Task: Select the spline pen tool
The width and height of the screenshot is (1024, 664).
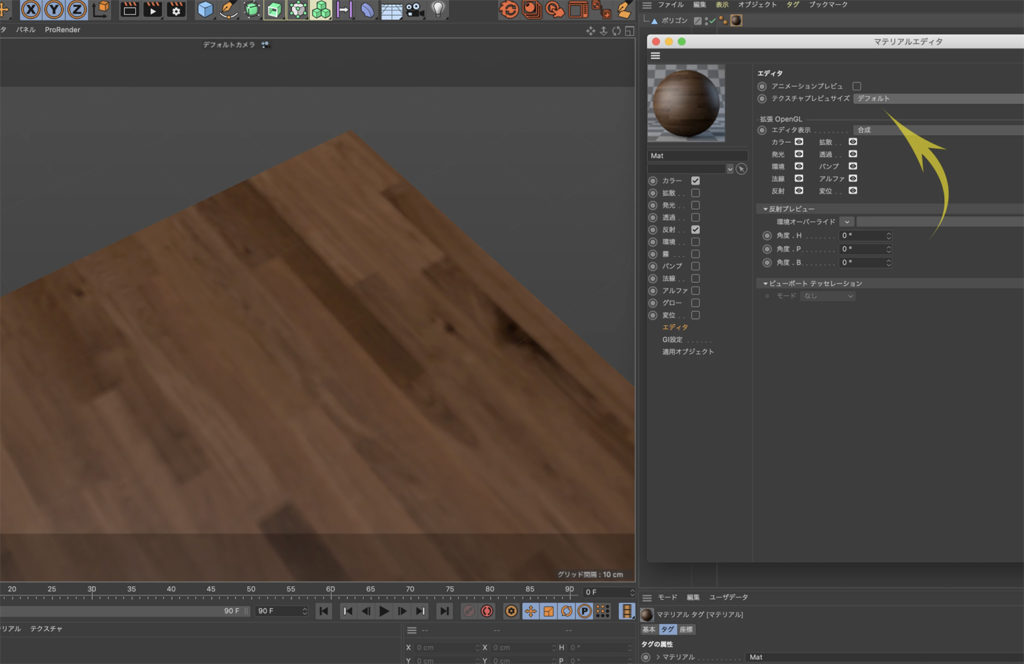Action: [x=228, y=9]
